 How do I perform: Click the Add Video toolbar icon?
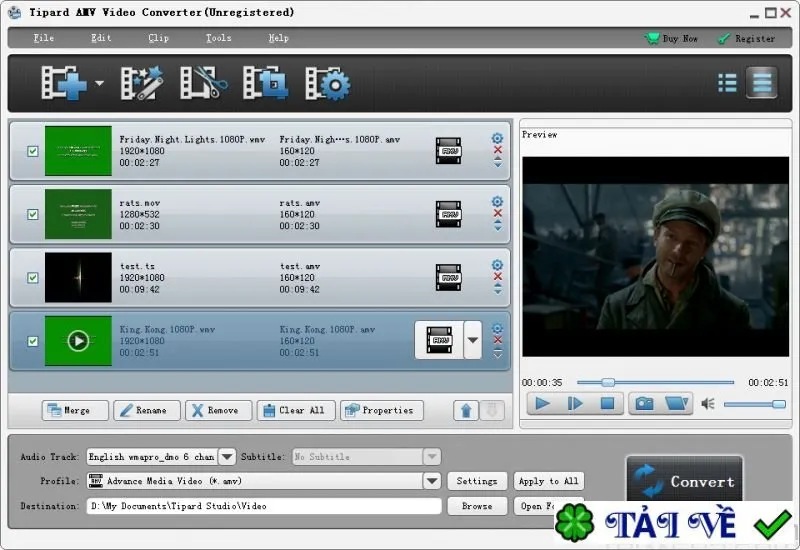[x=63, y=83]
